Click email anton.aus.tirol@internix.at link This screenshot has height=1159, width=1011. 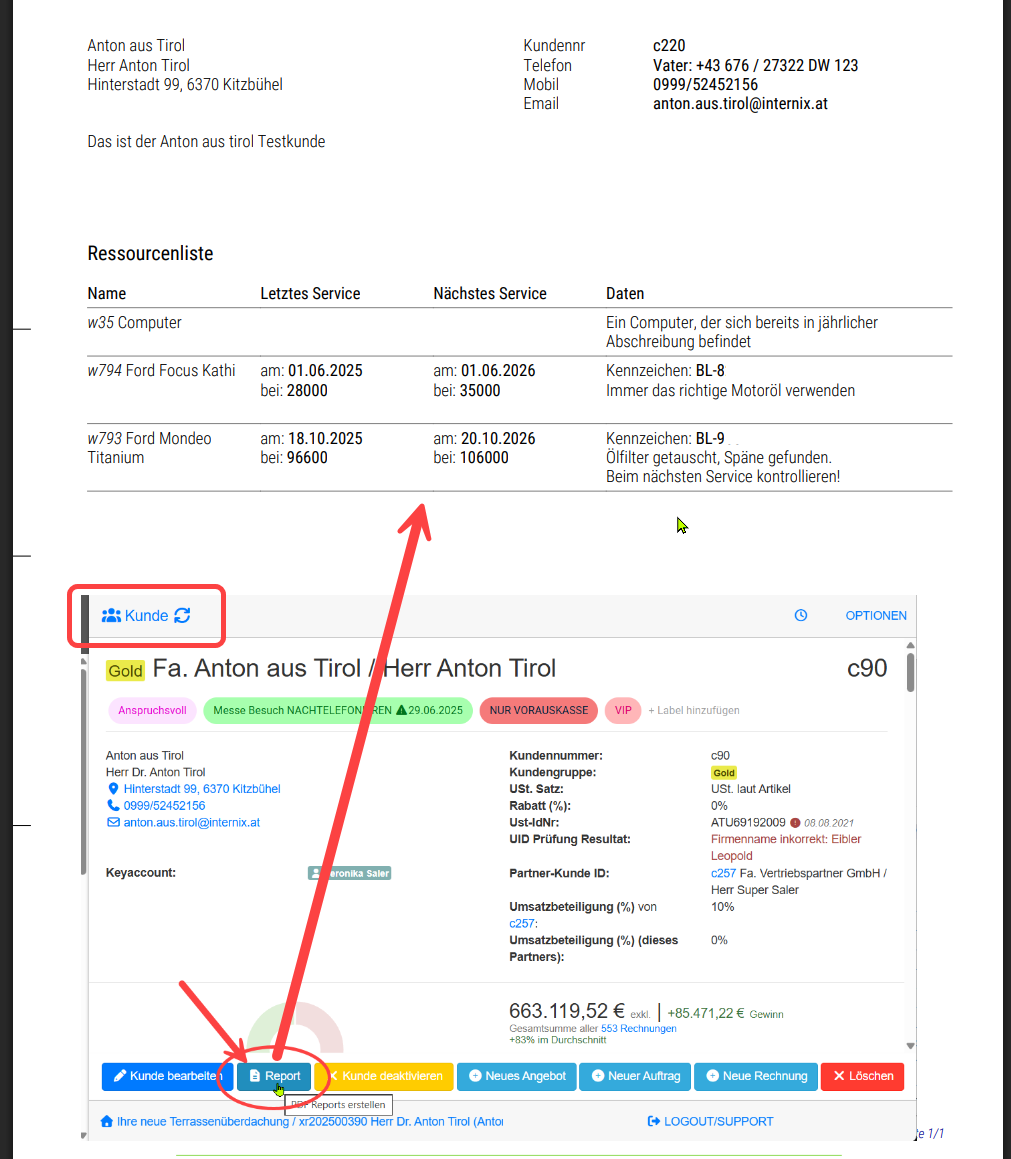pyautogui.click(x=191, y=823)
